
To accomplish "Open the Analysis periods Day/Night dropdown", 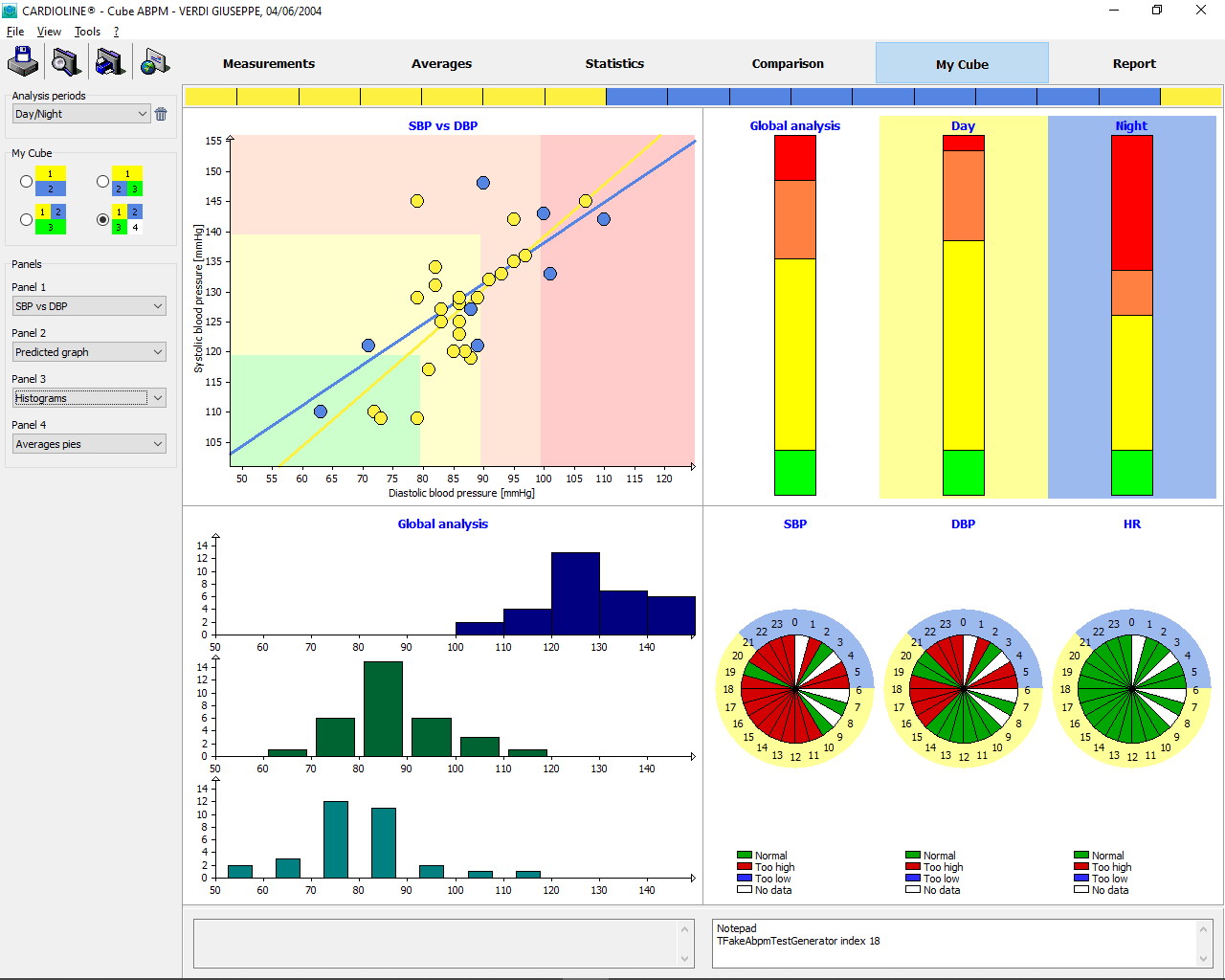I will [x=81, y=114].
